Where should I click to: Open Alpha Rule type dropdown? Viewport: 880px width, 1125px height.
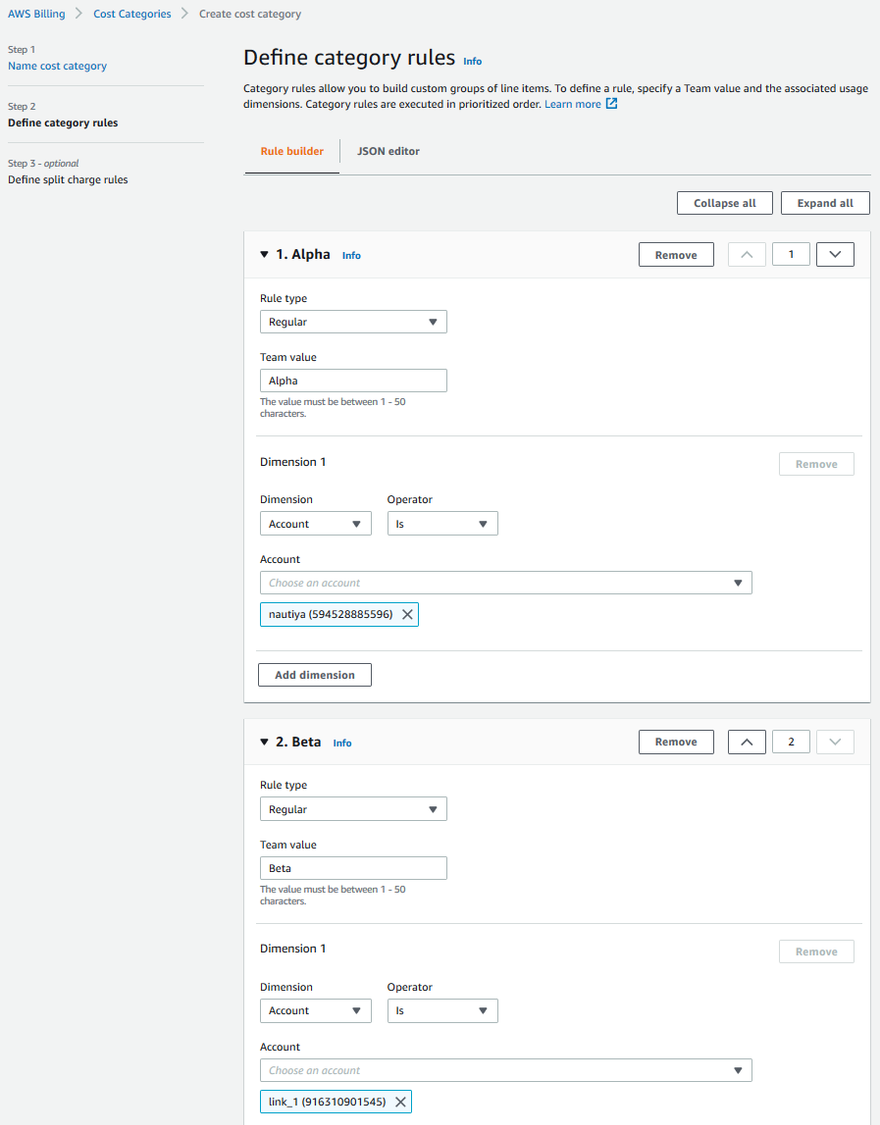coord(352,322)
